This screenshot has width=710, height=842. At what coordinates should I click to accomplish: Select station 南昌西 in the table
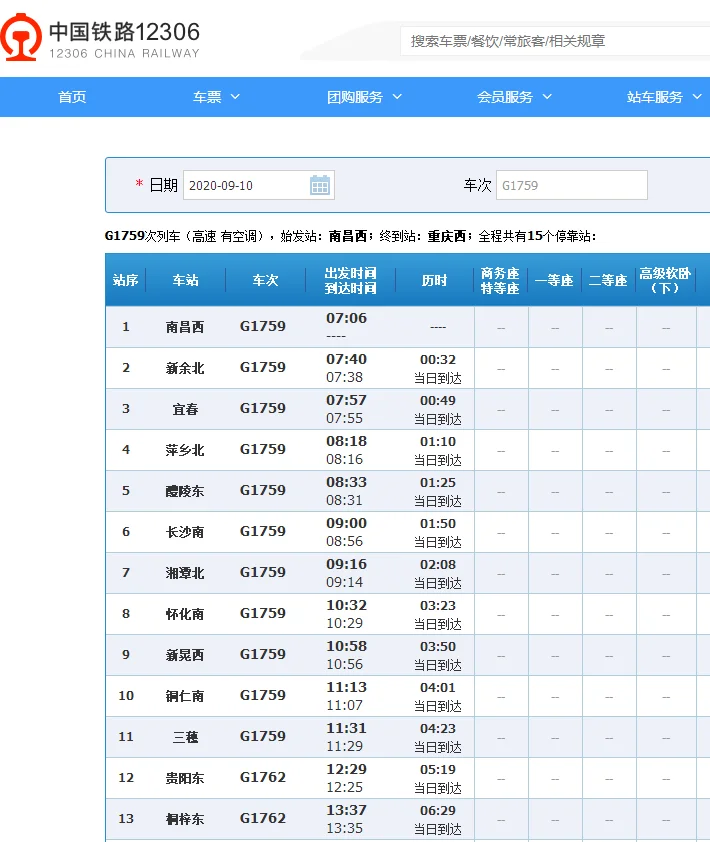click(x=185, y=327)
